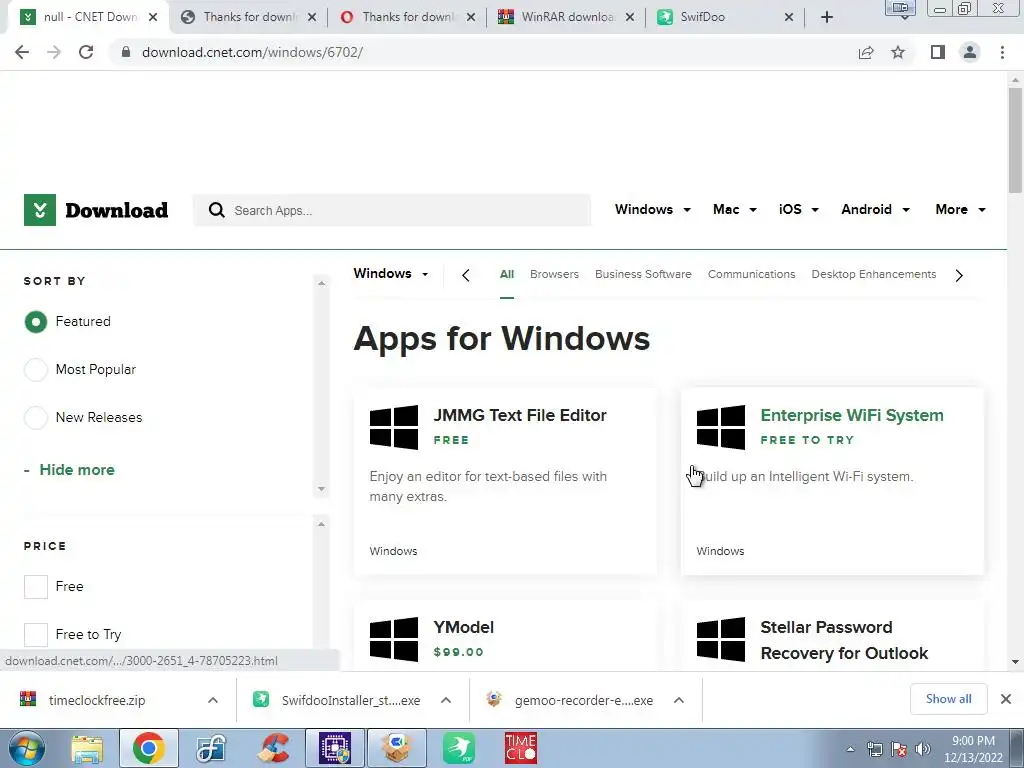This screenshot has width=1024, height=768.
Task: Open the Time Clock app in taskbar
Action: pos(520,748)
